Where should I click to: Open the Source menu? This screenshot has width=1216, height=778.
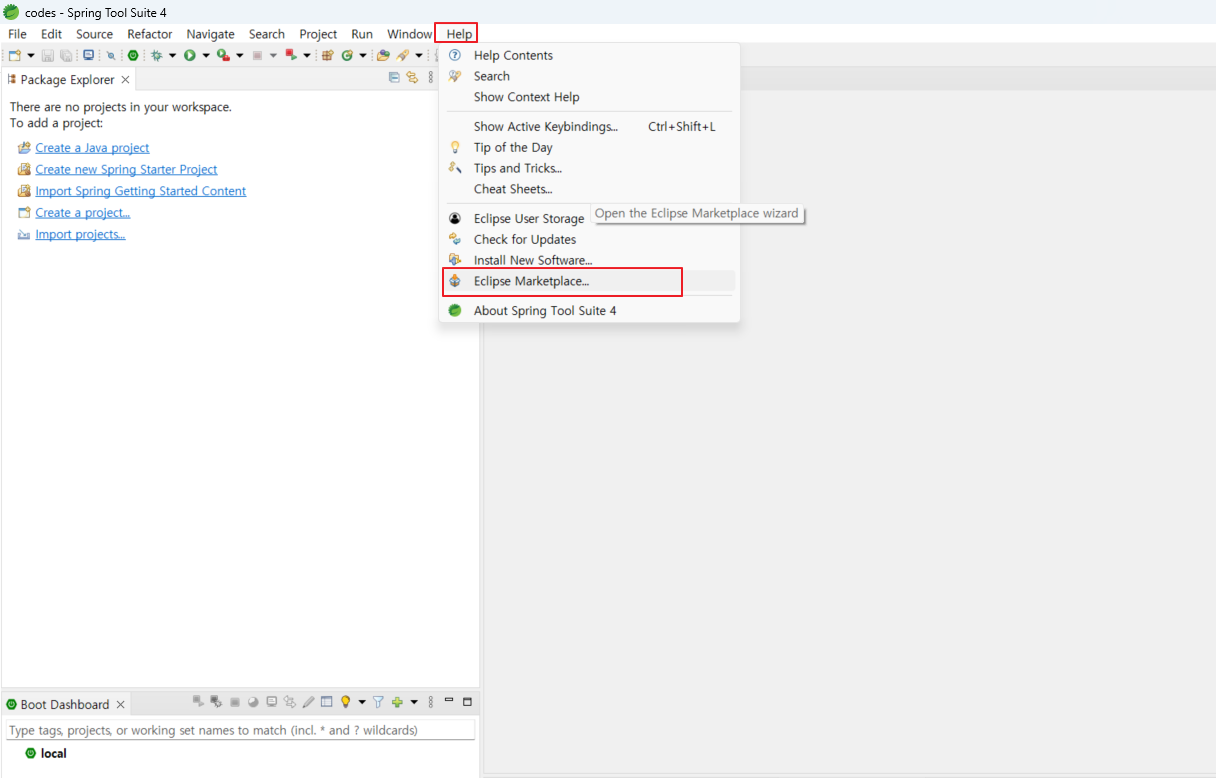click(94, 34)
